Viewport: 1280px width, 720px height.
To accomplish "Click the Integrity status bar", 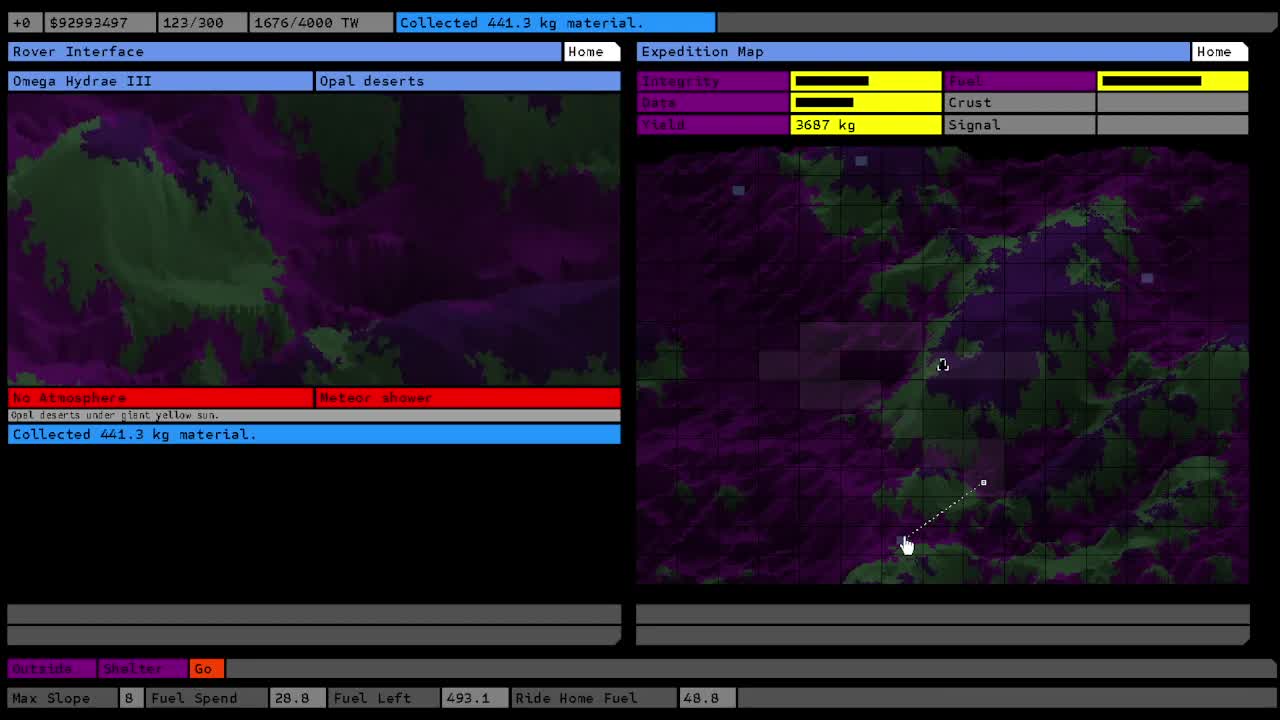I will pyautogui.click(x=865, y=81).
